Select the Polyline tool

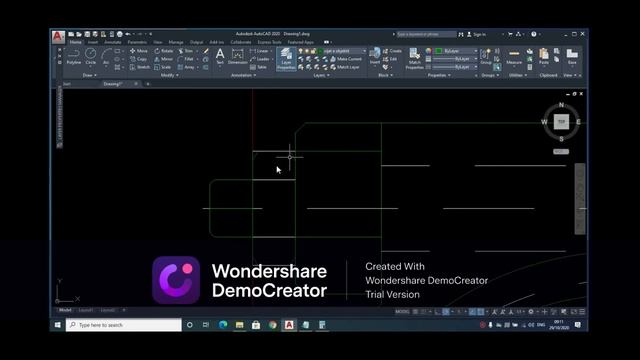(74, 56)
